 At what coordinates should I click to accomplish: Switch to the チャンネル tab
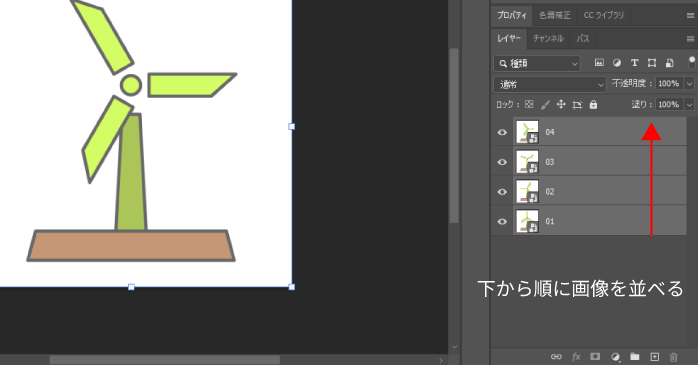tap(548, 39)
